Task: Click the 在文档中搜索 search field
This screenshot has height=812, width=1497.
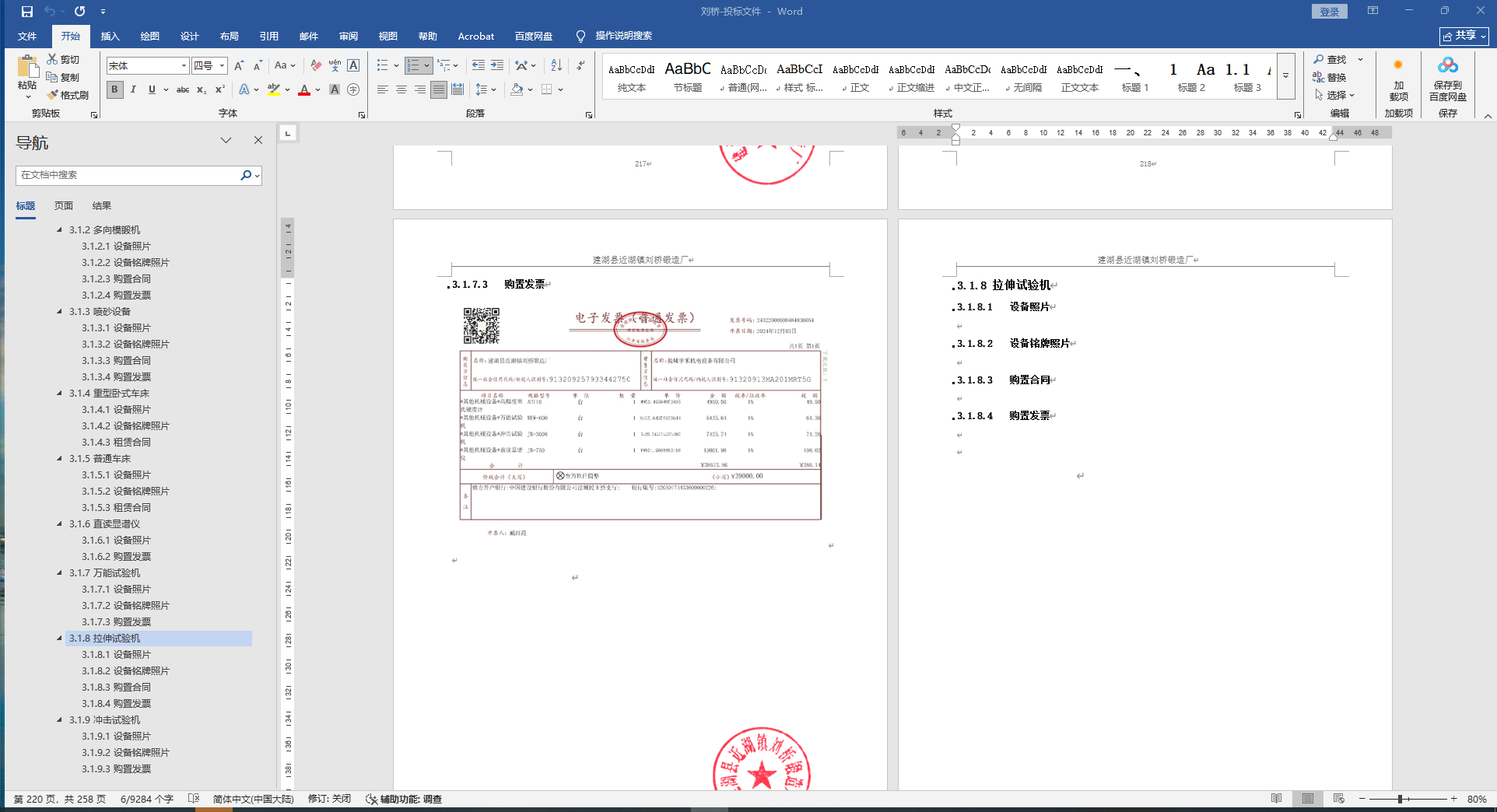Action: (x=128, y=176)
